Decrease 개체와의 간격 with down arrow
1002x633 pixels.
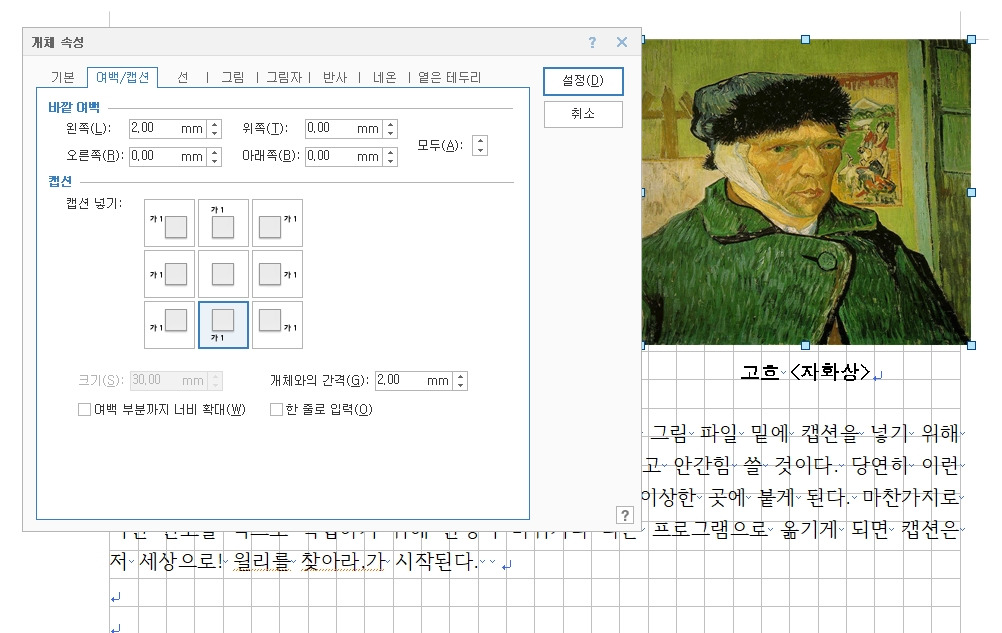coord(461,386)
